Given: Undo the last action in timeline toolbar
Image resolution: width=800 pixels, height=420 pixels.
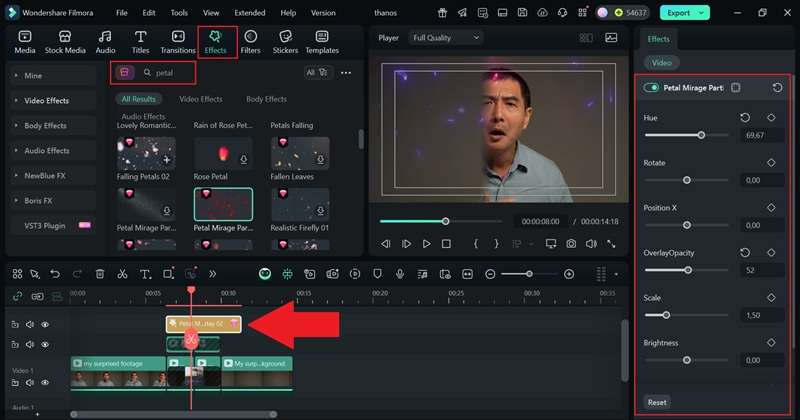Looking at the screenshot, I should tap(55, 274).
